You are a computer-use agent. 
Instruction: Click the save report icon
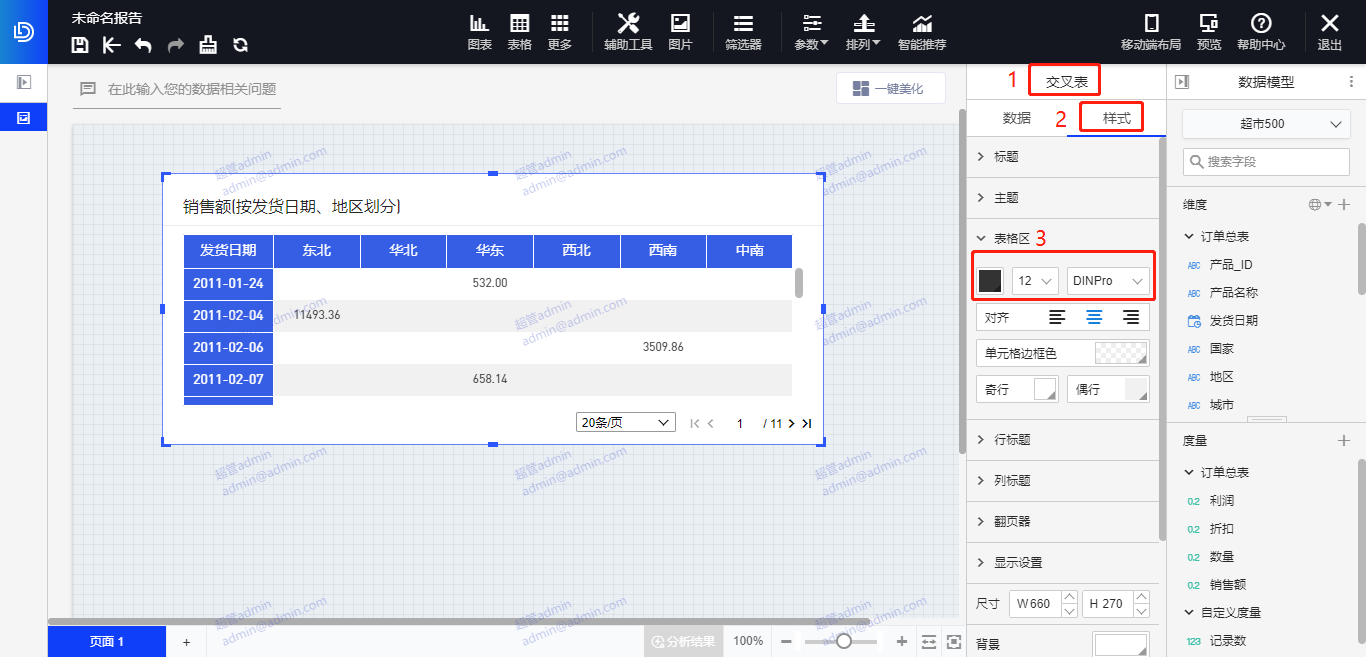coord(81,44)
